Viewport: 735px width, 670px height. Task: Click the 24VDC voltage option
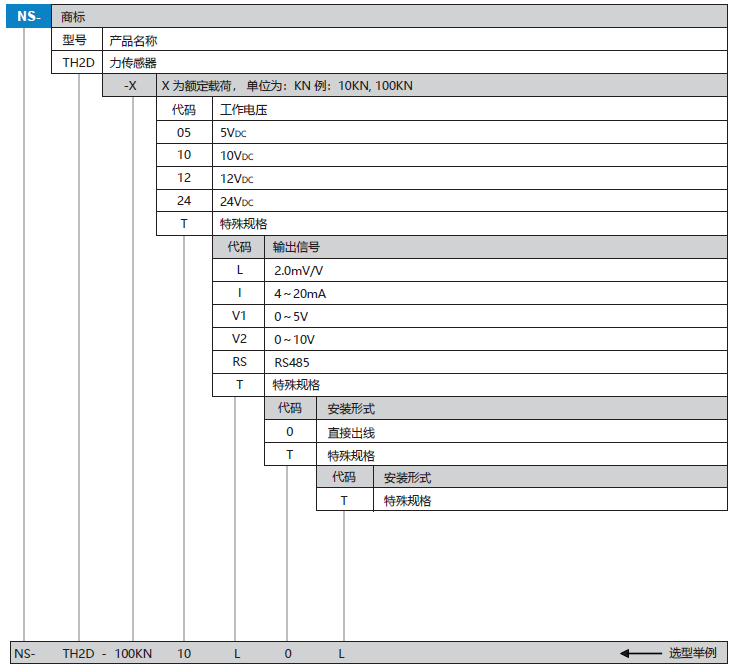(x=237, y=201)
